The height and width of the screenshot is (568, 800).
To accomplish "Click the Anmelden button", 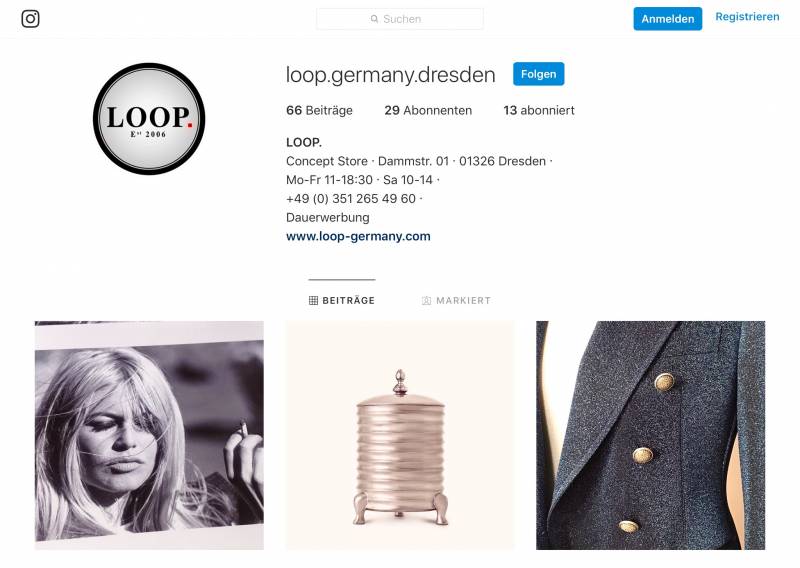I will 667,19.
